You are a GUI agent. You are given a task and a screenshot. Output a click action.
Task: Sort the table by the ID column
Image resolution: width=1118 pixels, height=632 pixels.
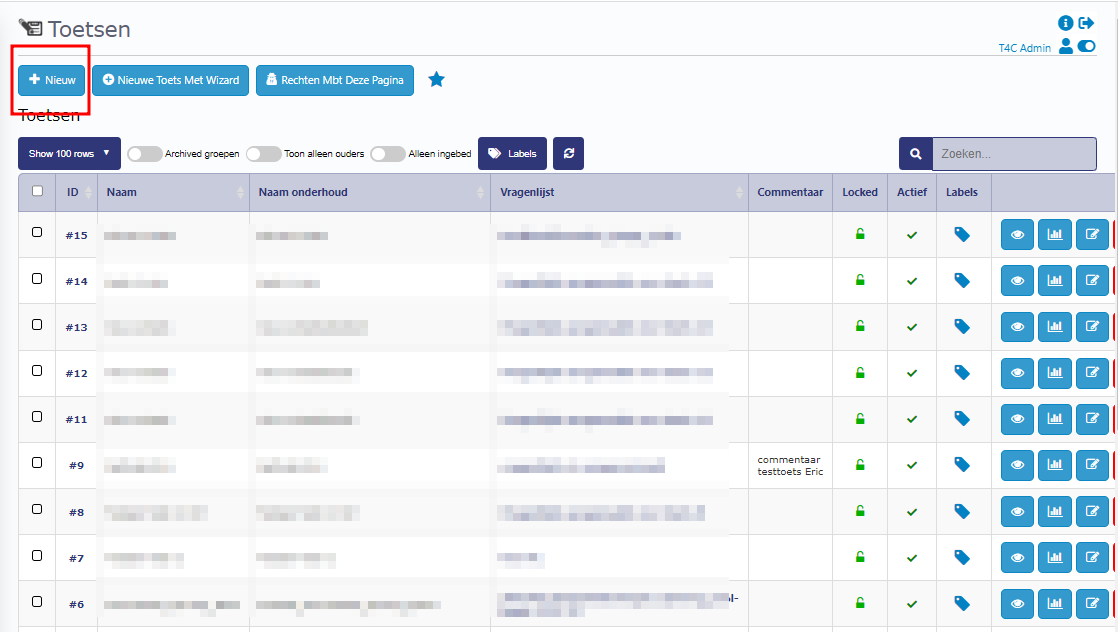point(76,192)
